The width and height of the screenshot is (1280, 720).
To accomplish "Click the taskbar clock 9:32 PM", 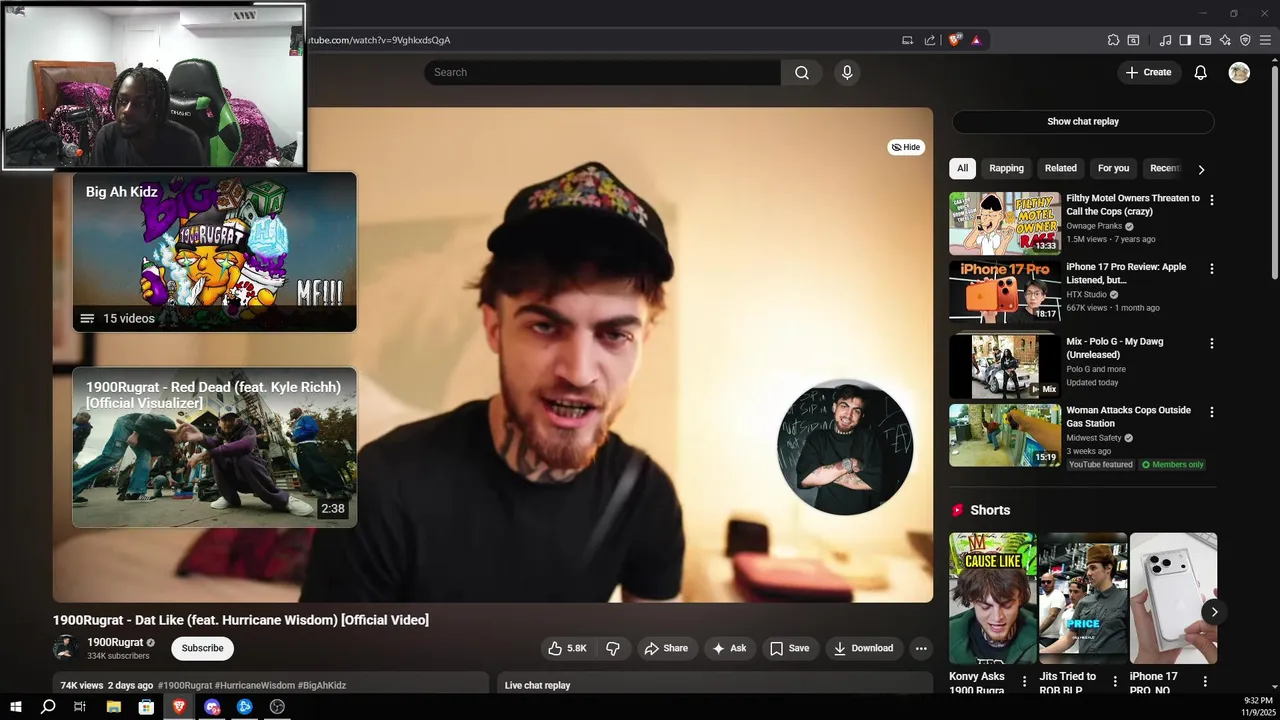I will coord(1257,700).
